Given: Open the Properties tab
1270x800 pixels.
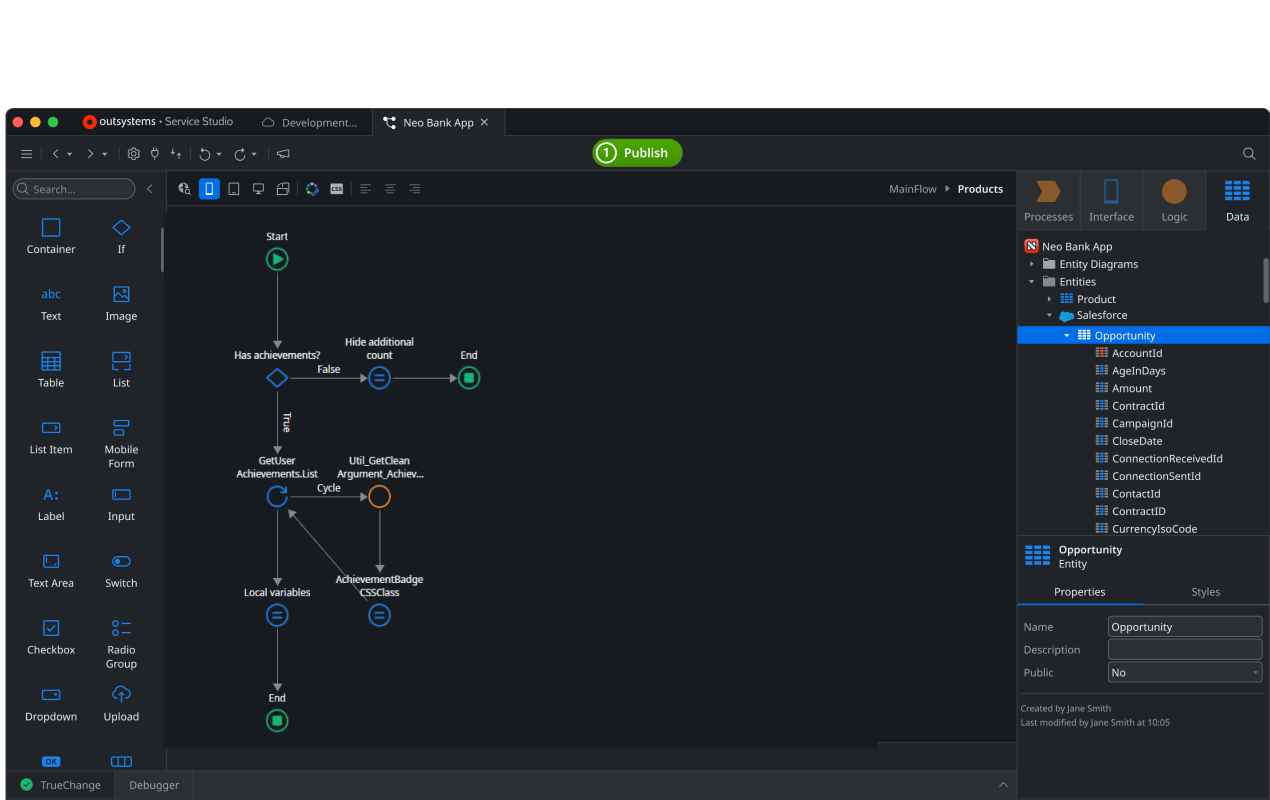Looking at the screenshot, I should click(x=1080, y=592).
